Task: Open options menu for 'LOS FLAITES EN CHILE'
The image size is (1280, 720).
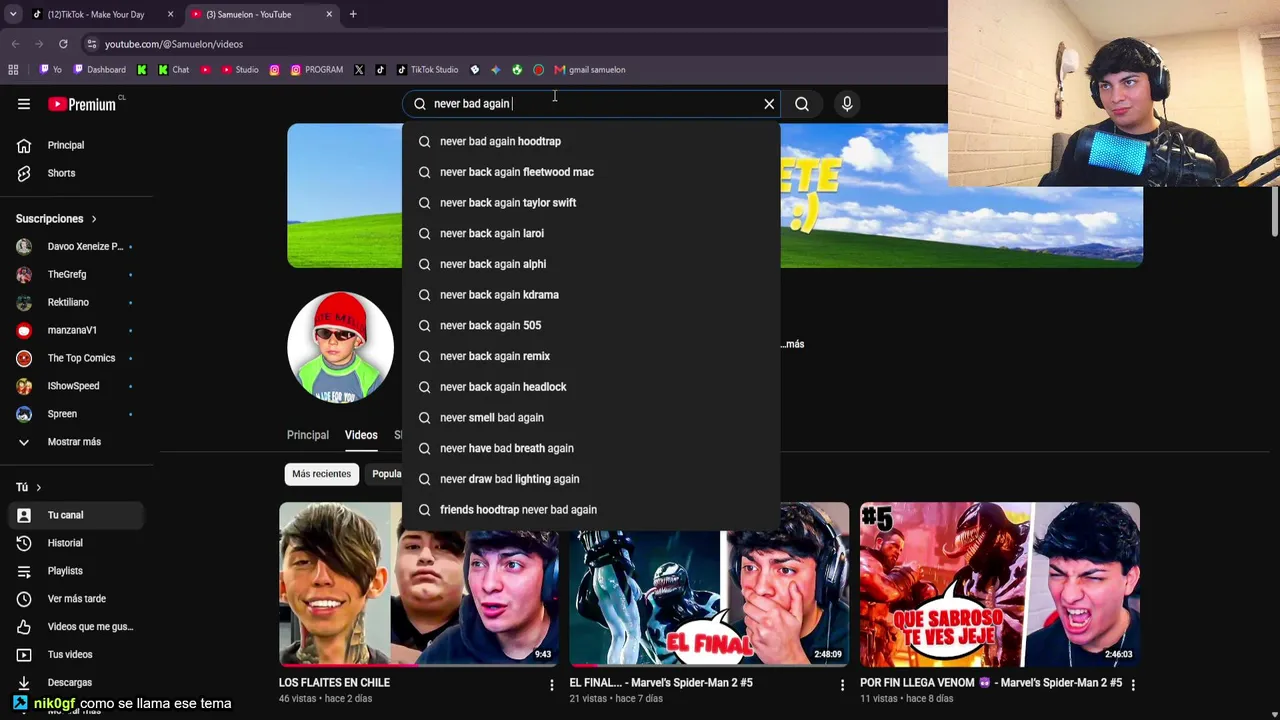Action: (x=551, y=685)
